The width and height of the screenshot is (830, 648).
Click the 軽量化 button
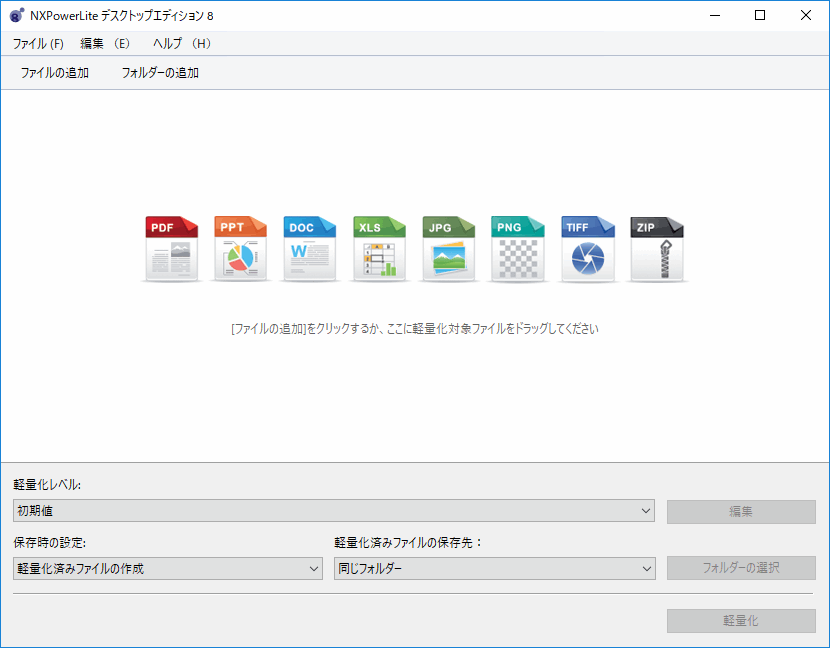point(741,621)
